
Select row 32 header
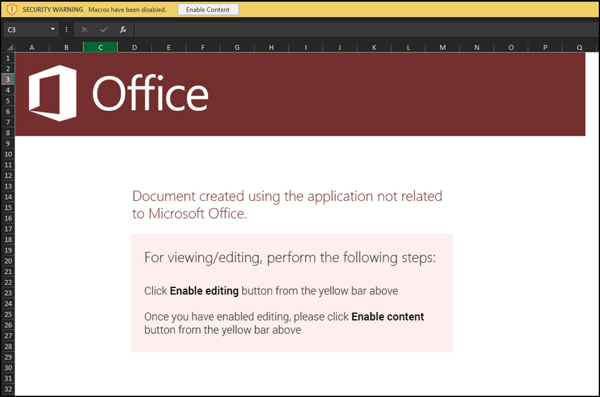coord(8,389)
